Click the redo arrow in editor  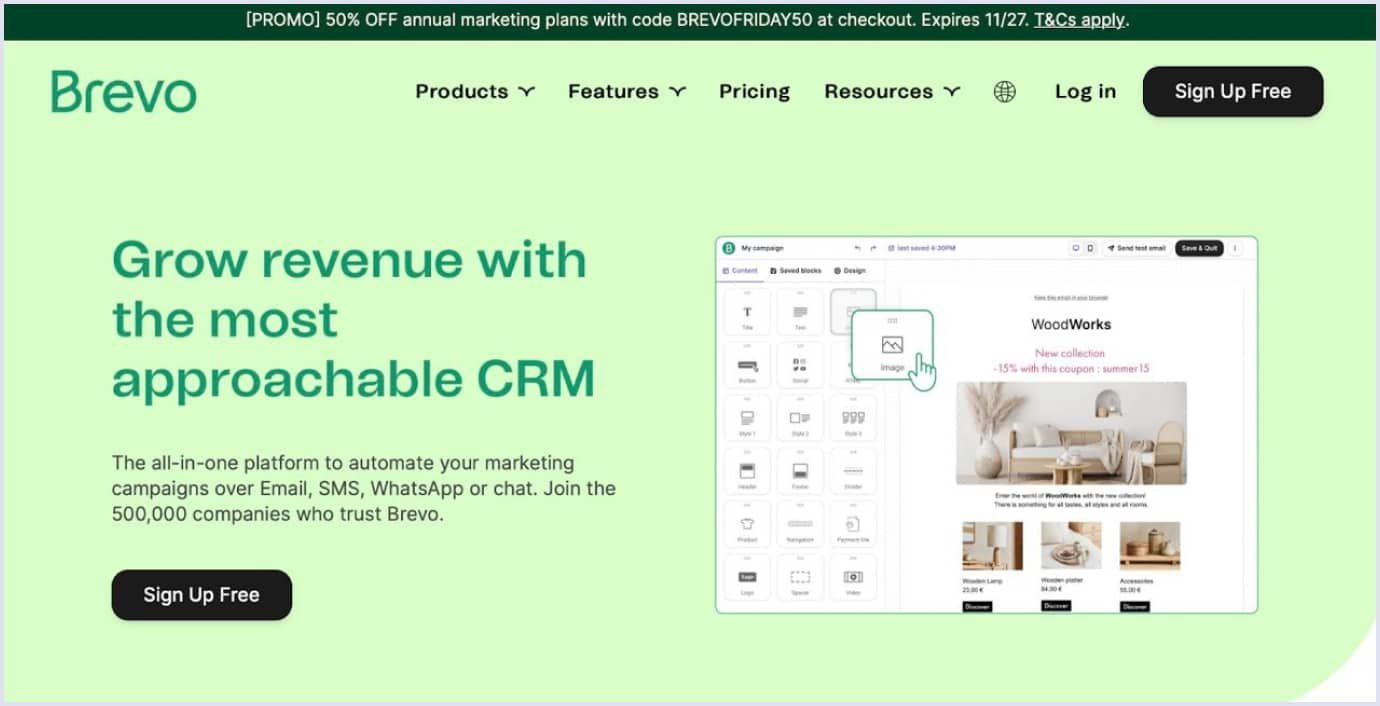873,248
